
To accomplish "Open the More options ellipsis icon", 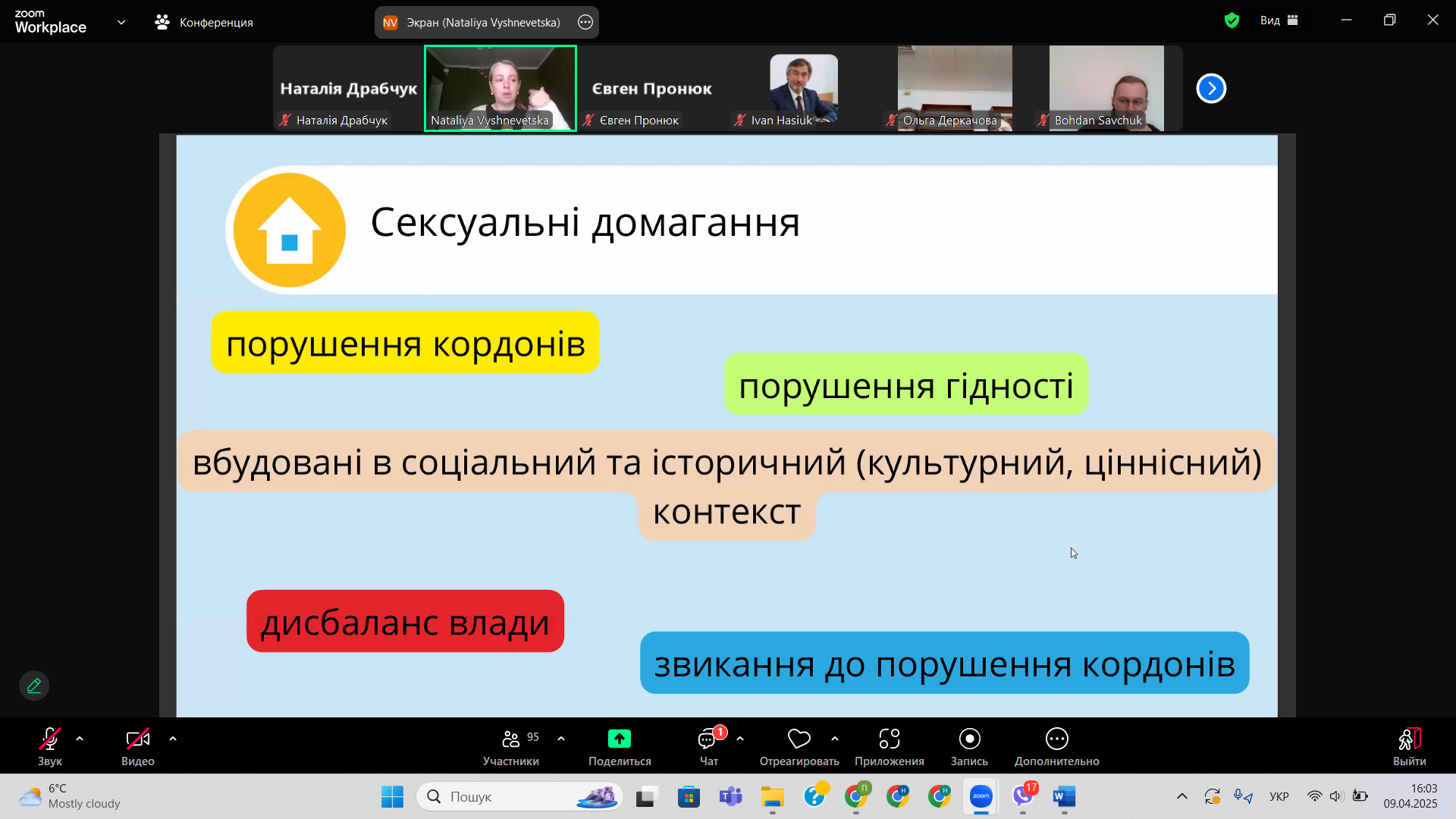I will (x=1056, y=739).
